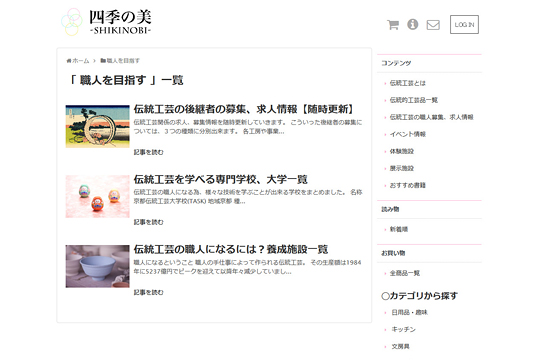Select 日用品・趣味 category
The image size is (540, 360).
click(409, 312)
